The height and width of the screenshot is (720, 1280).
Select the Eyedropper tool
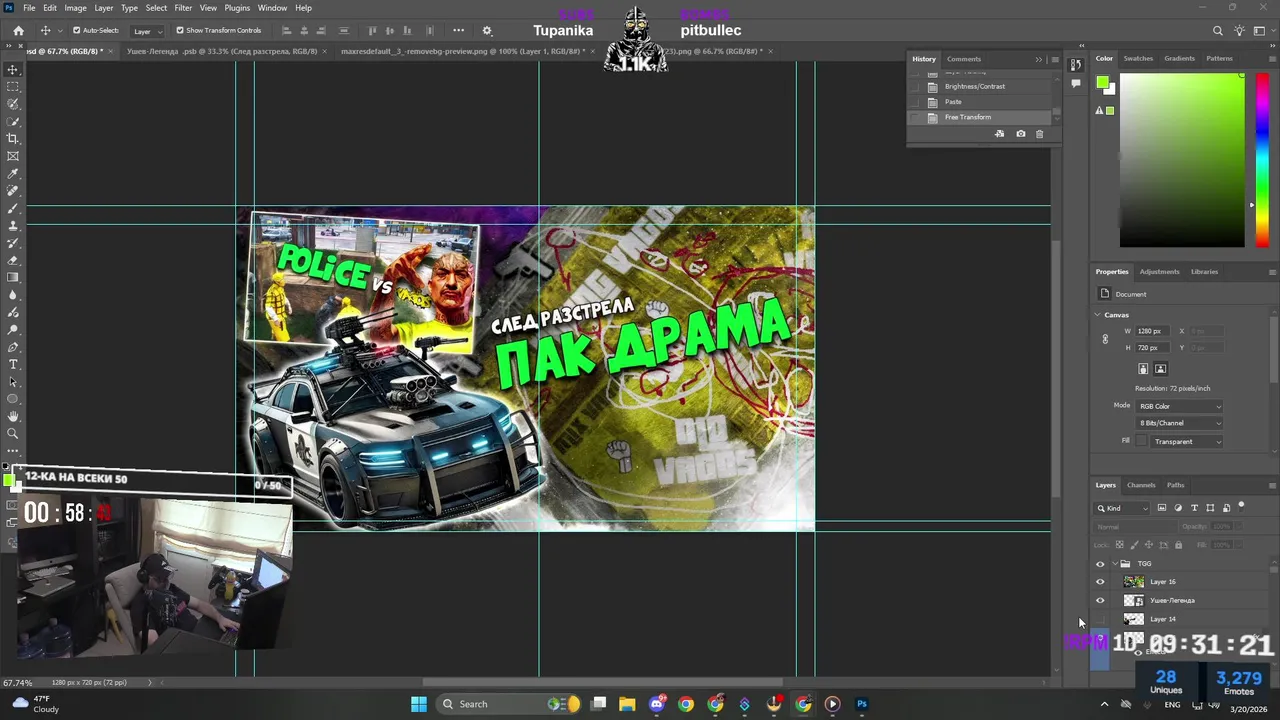tap(13, 174)
